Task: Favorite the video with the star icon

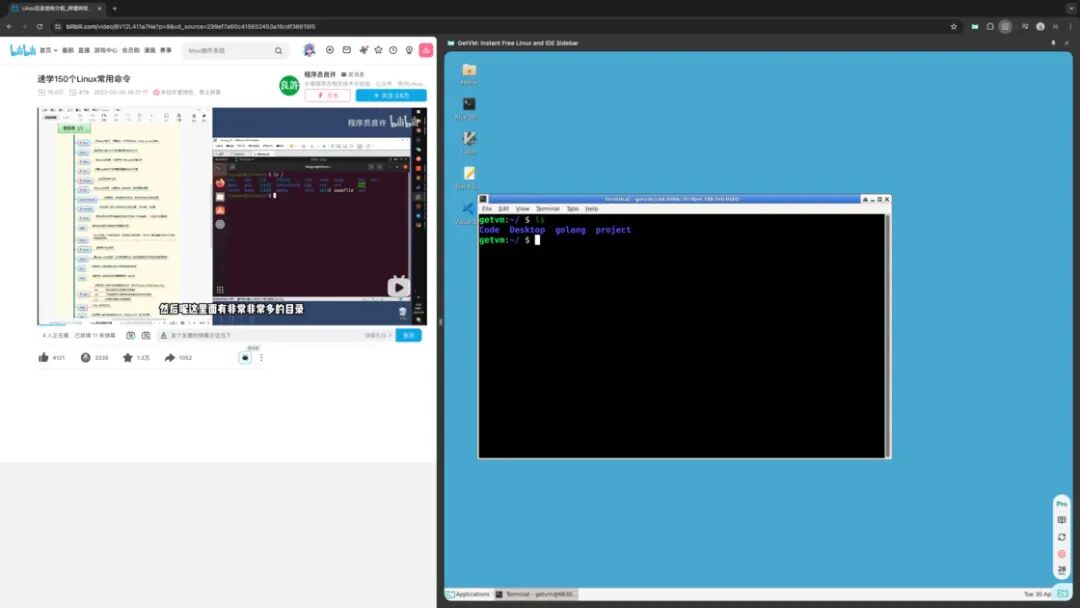Action: (127, 357)
